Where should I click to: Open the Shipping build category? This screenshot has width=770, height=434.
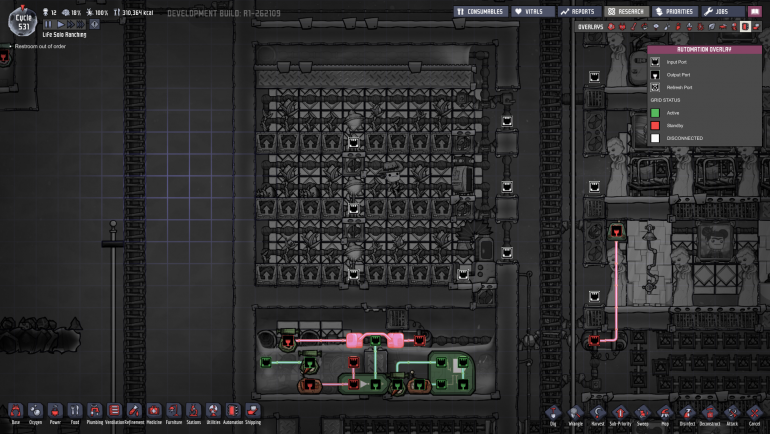point(253,413)
